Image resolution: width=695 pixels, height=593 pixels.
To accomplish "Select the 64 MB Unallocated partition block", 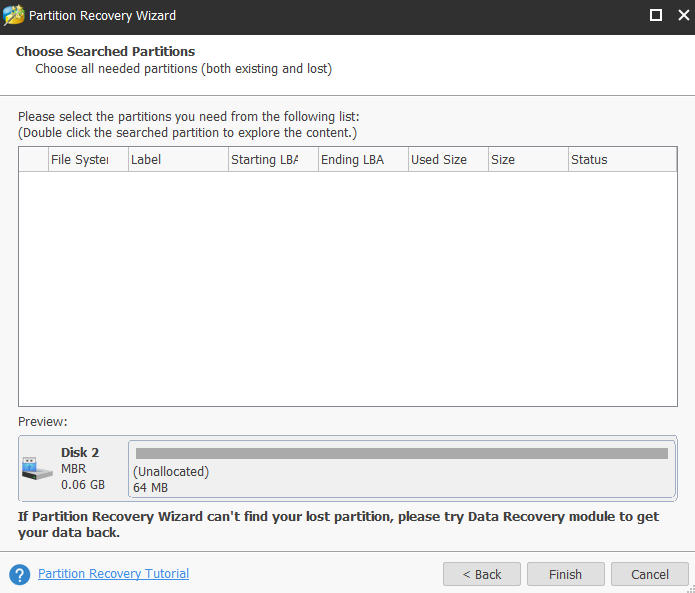I will (x=401, y=469).
